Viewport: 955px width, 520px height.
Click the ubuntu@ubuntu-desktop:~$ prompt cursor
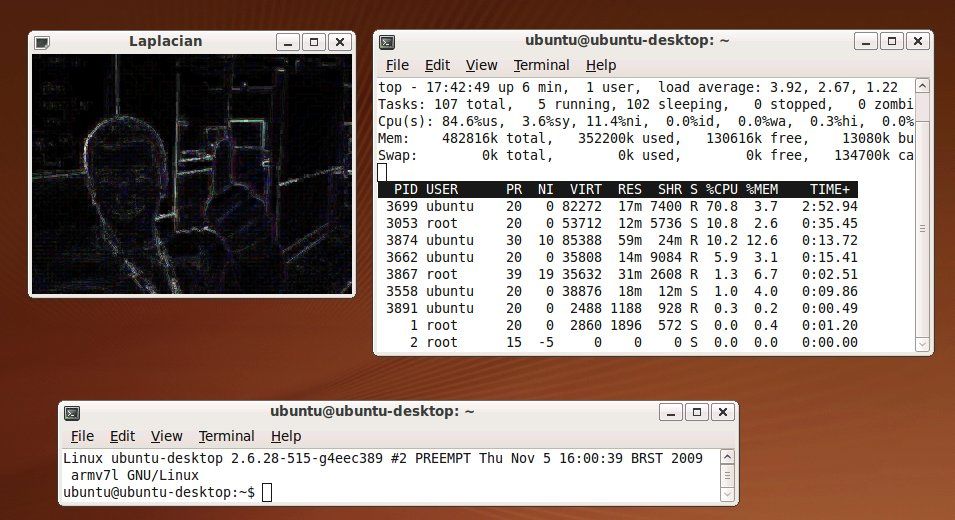[x=267, y=493]
